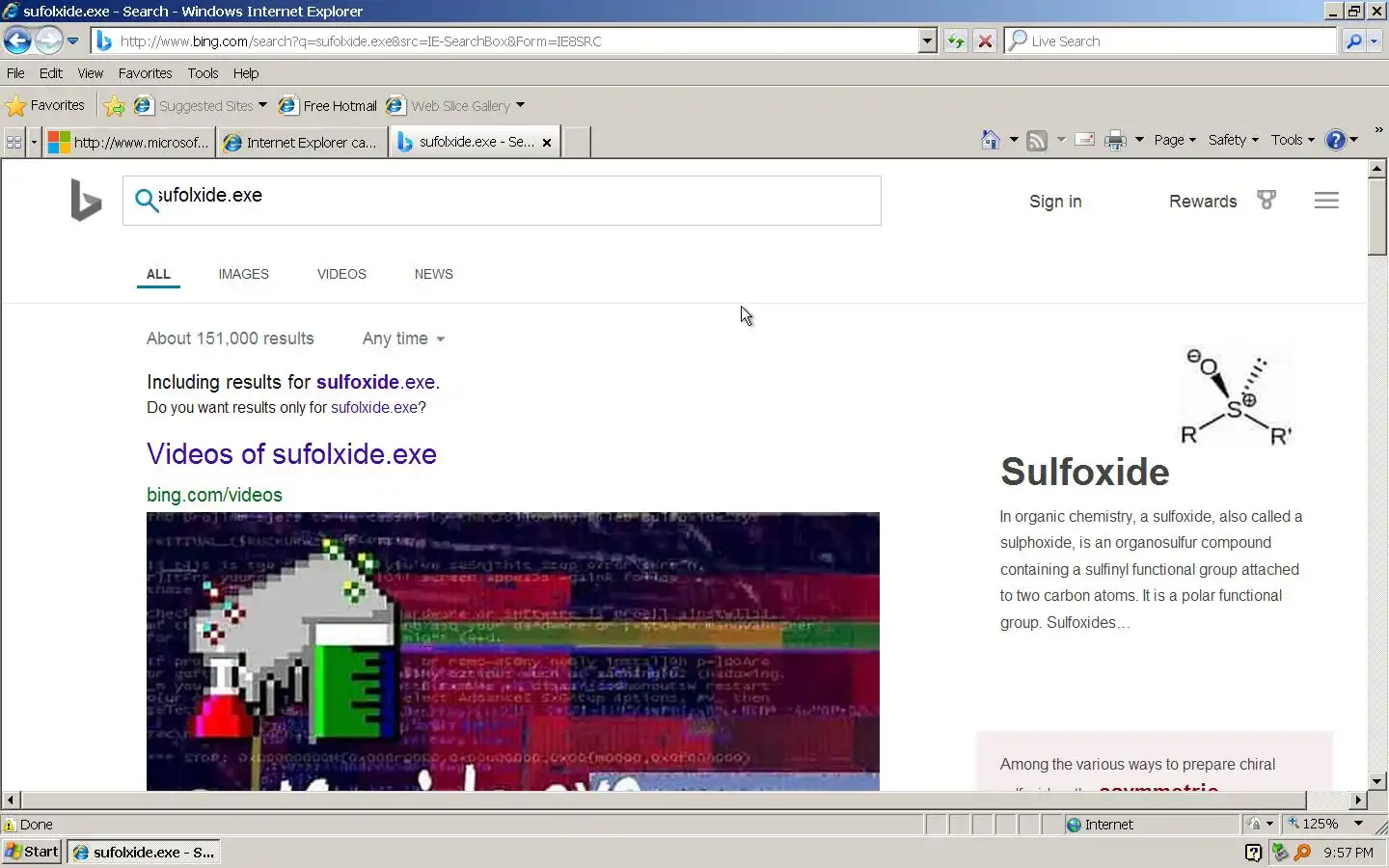
Task: Open the Tools command bar menu
Action: tap(1293, 140)
